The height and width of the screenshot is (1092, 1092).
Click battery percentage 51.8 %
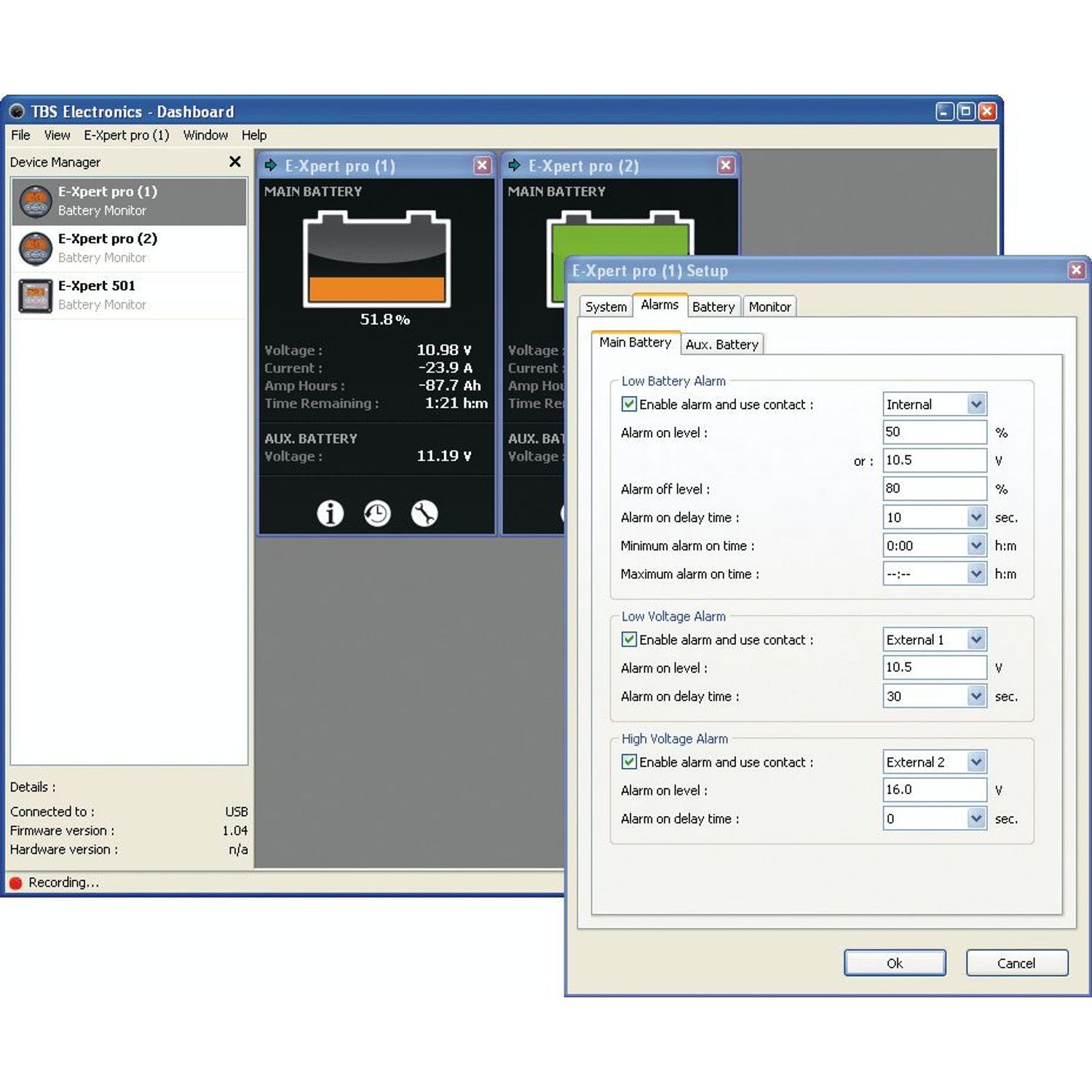(x=384, y=319)
